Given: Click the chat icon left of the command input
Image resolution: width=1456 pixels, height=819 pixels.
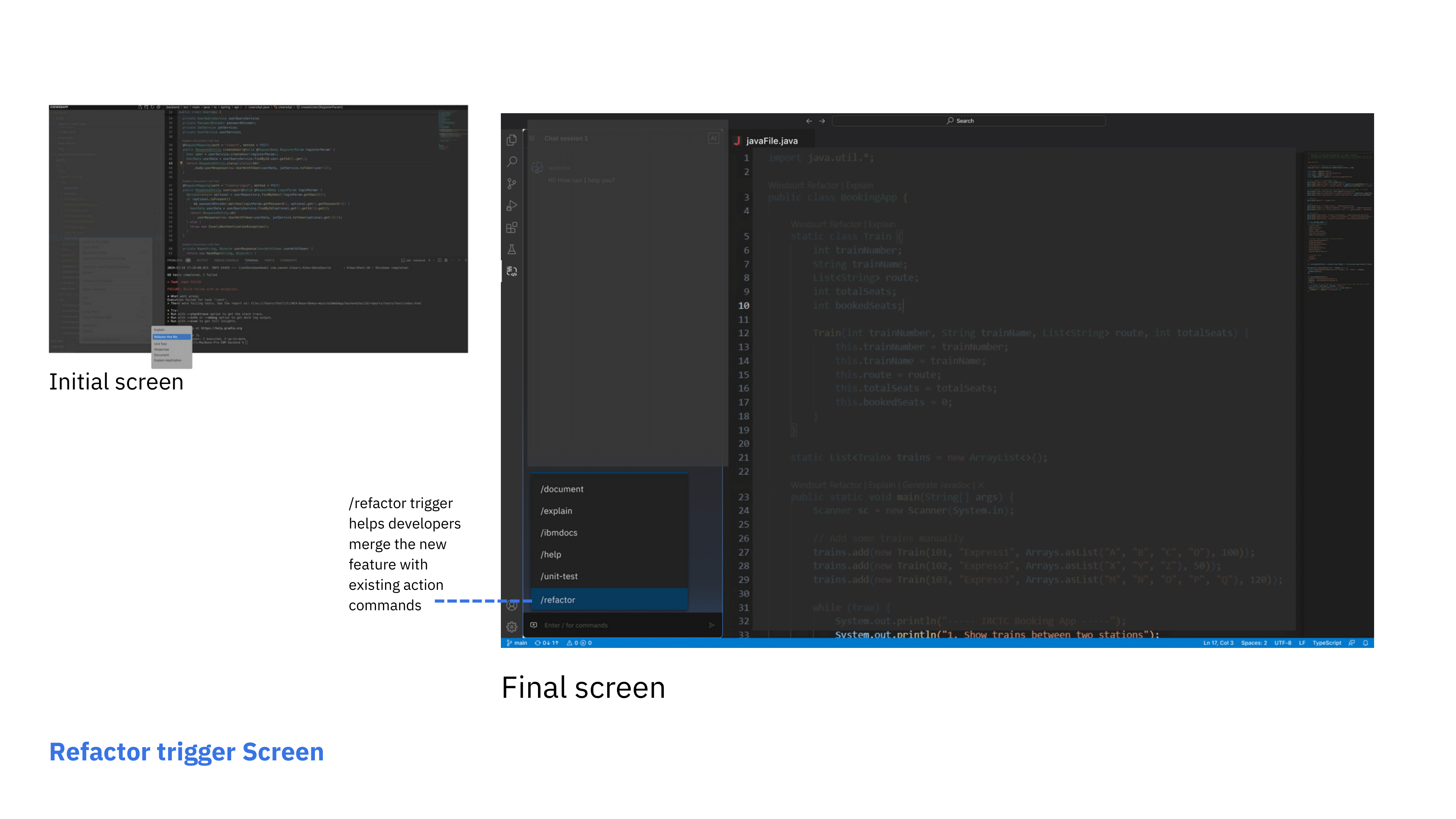Looking at the screenshot, I should [x=534, y=625].
